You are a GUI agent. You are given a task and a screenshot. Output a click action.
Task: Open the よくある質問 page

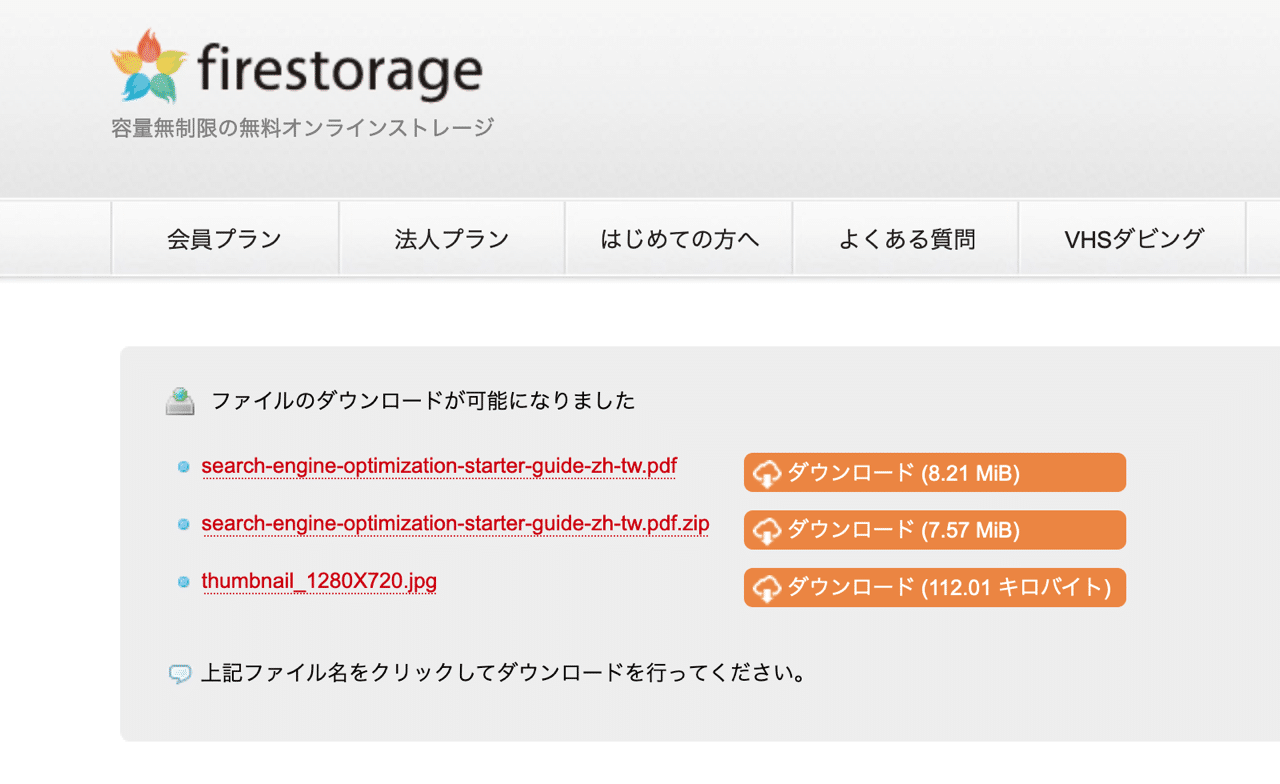[905, 238]
